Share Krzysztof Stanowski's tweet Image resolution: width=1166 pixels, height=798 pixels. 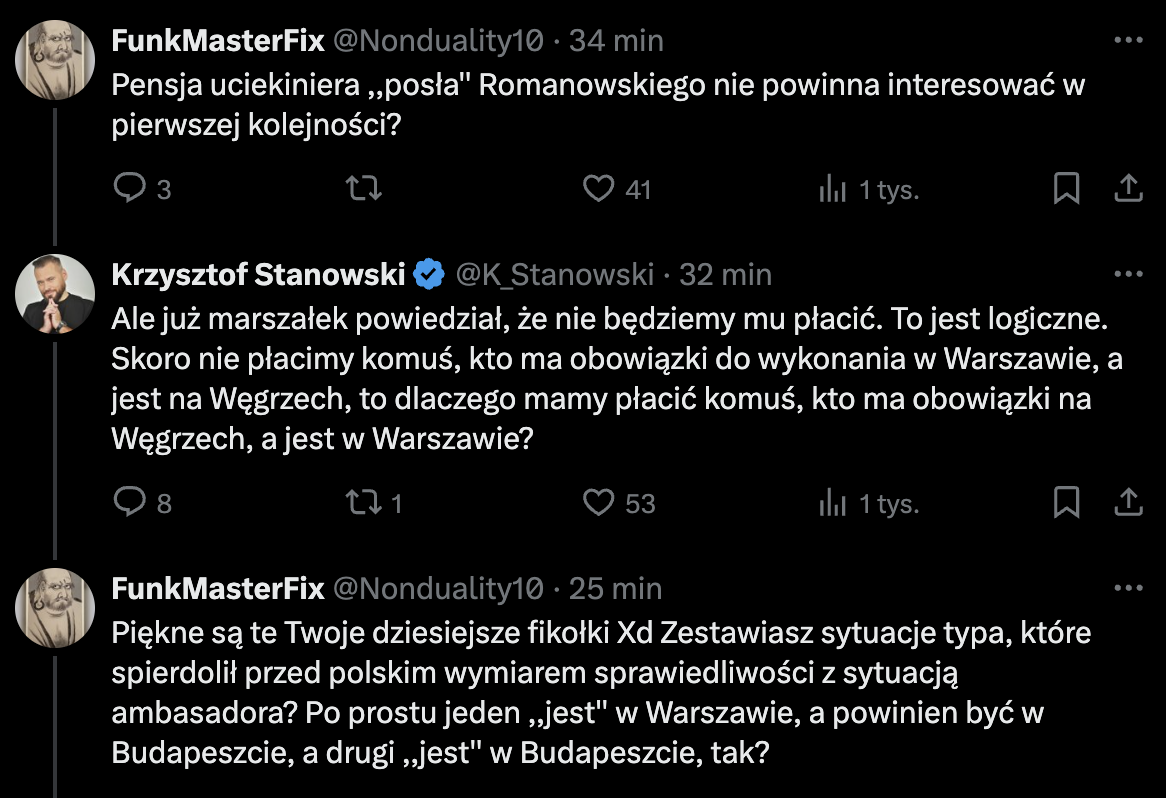1128,502
